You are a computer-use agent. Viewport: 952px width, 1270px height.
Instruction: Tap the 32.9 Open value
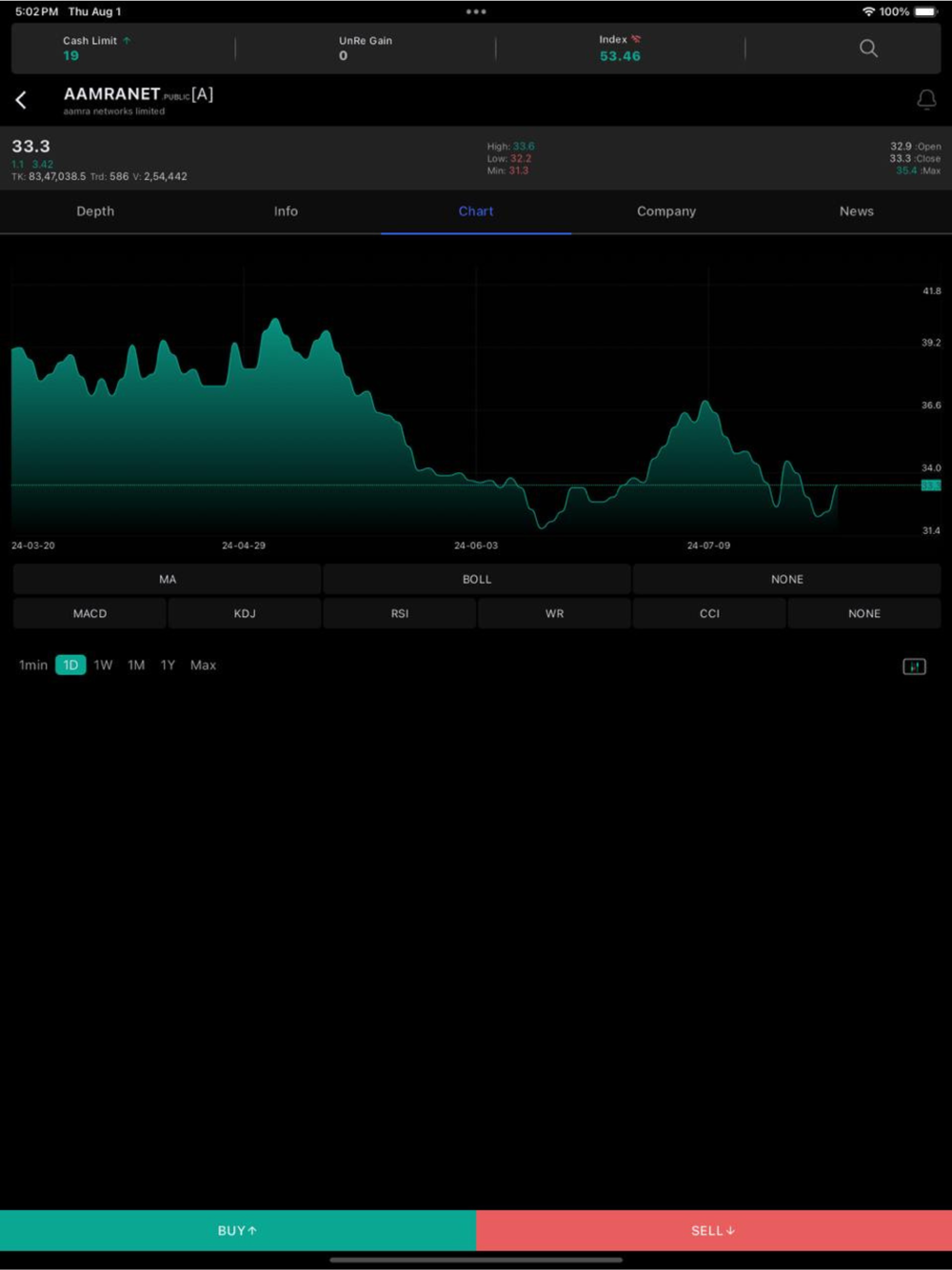(x=901, y=147)
